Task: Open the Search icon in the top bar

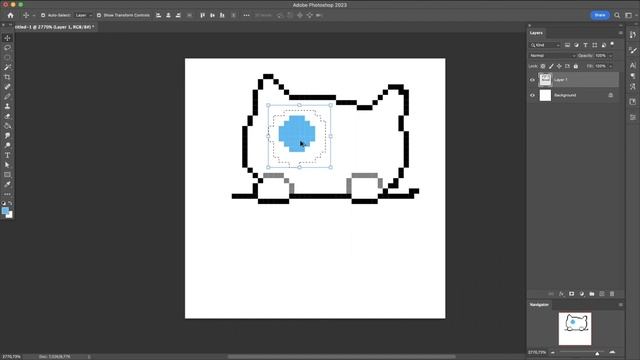Action: coord(617,15)
